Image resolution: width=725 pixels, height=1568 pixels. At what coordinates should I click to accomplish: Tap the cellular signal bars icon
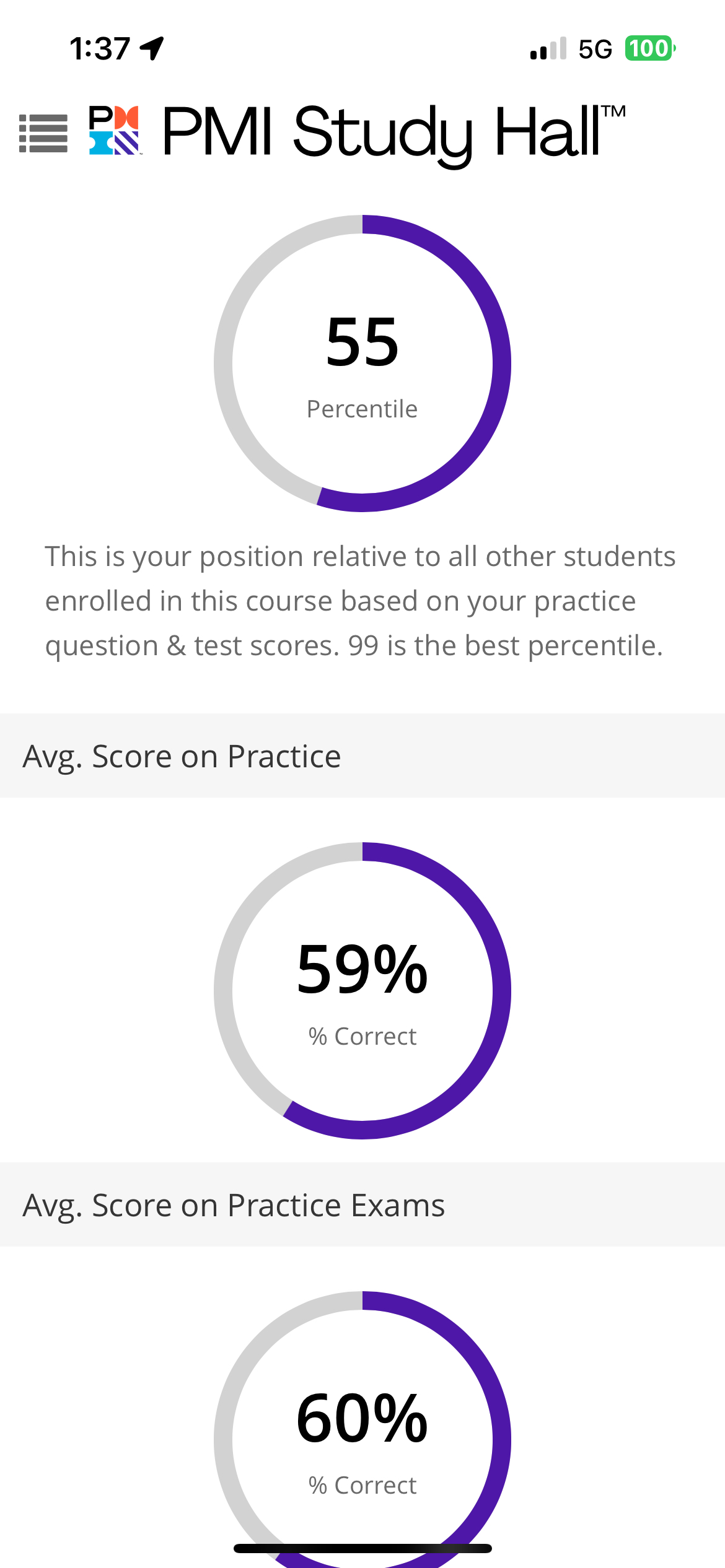click(548, 48)
